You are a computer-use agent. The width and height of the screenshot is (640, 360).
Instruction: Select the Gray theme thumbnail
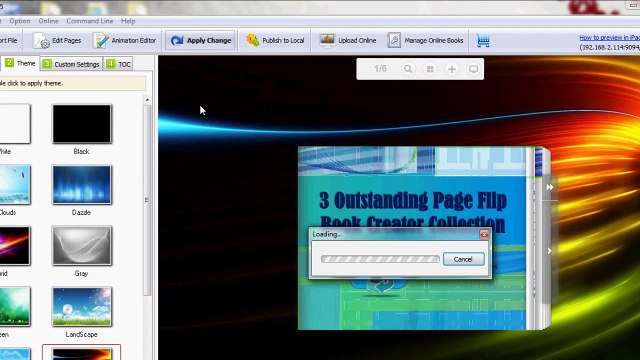pos(82,246)
